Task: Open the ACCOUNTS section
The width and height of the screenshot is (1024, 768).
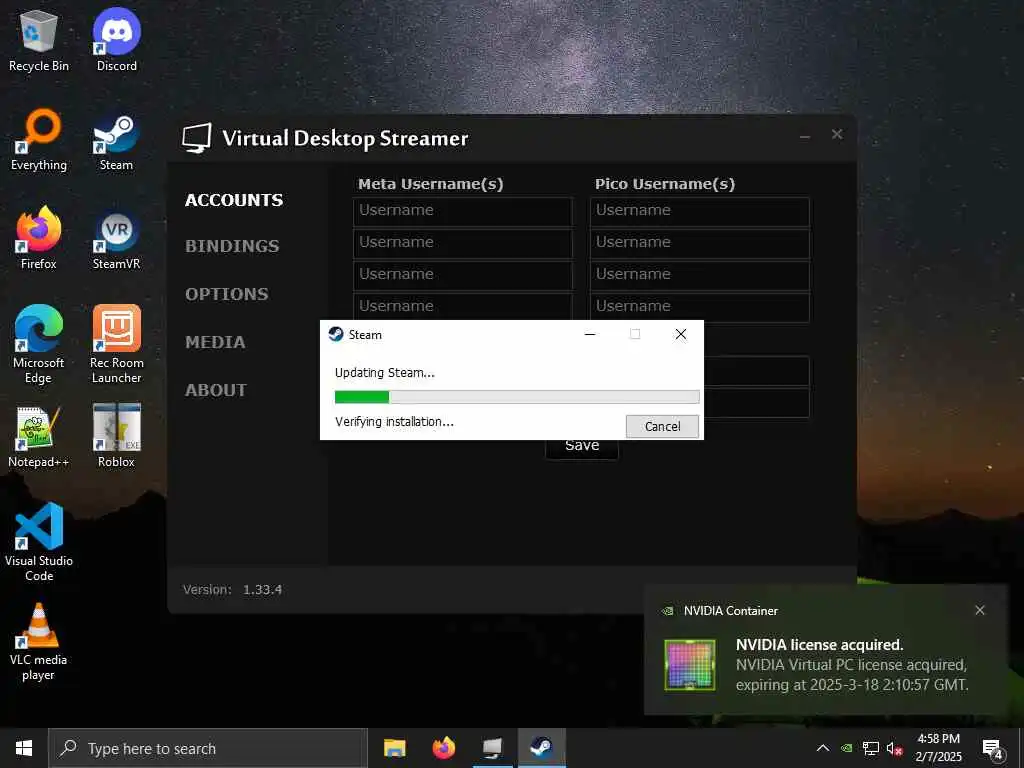Action: (234, 200)
